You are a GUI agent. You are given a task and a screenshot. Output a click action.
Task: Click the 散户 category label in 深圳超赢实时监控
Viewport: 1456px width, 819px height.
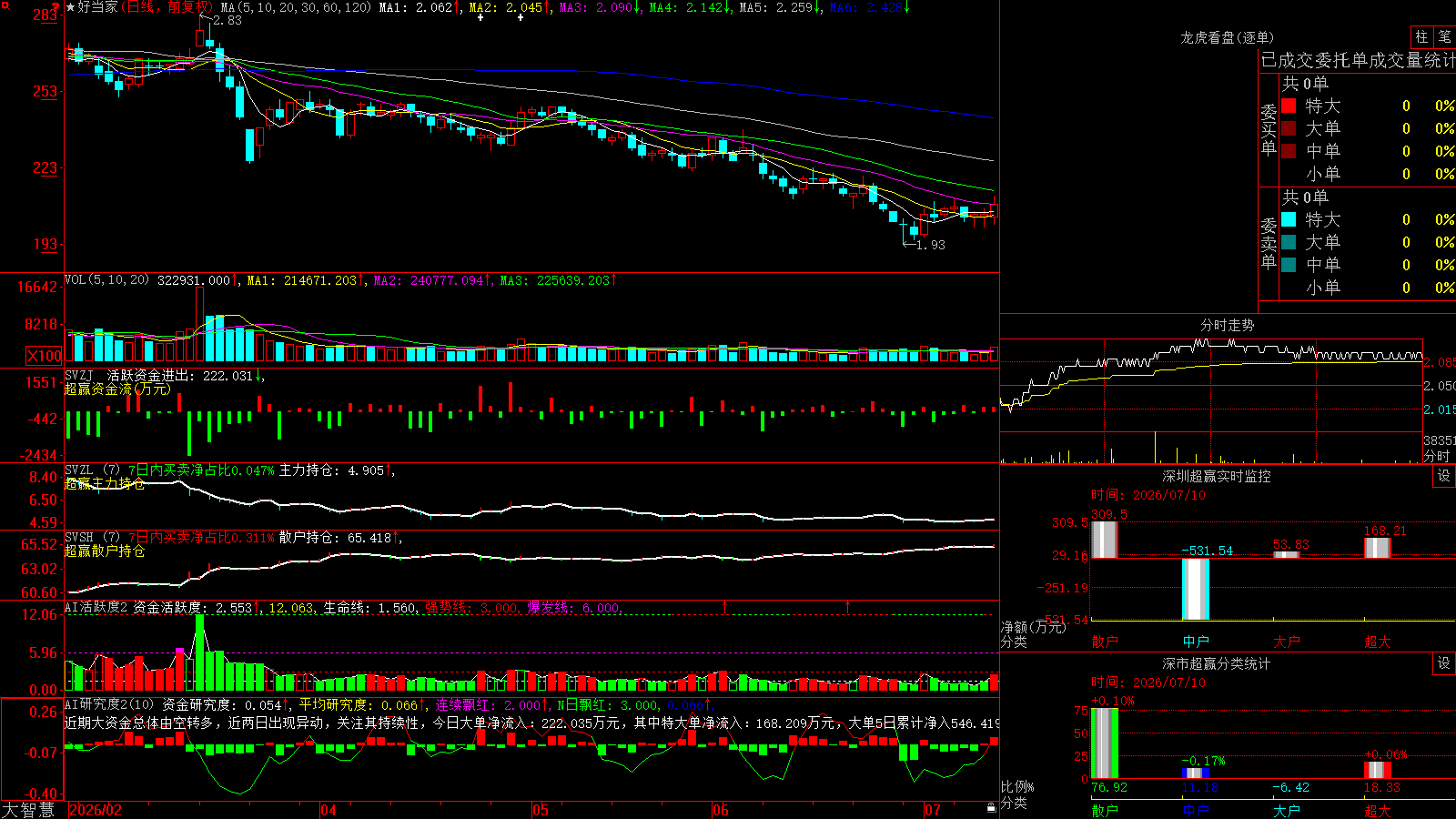[x=1105, y=642]
